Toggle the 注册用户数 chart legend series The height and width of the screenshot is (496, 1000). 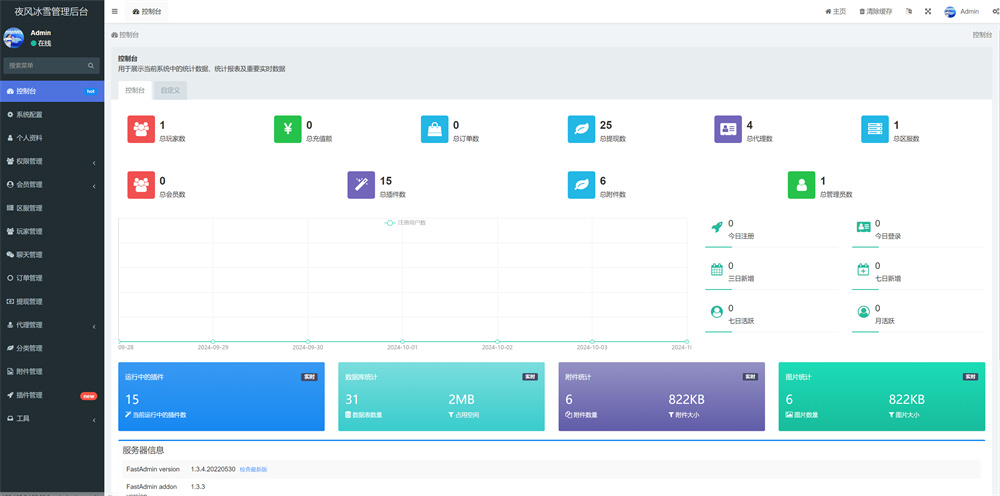(406, 222)
